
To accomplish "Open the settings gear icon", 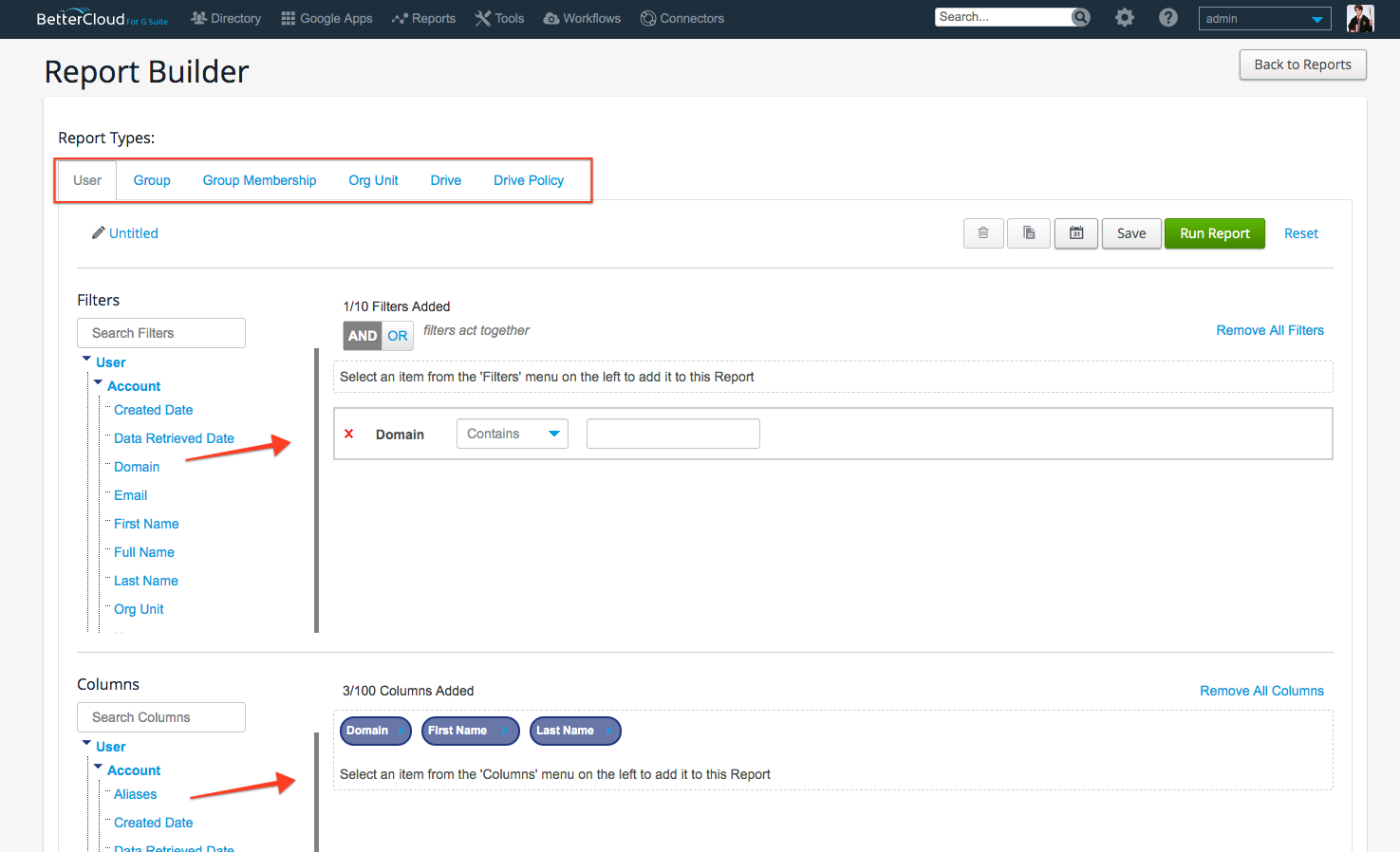I will point(1125,18).
